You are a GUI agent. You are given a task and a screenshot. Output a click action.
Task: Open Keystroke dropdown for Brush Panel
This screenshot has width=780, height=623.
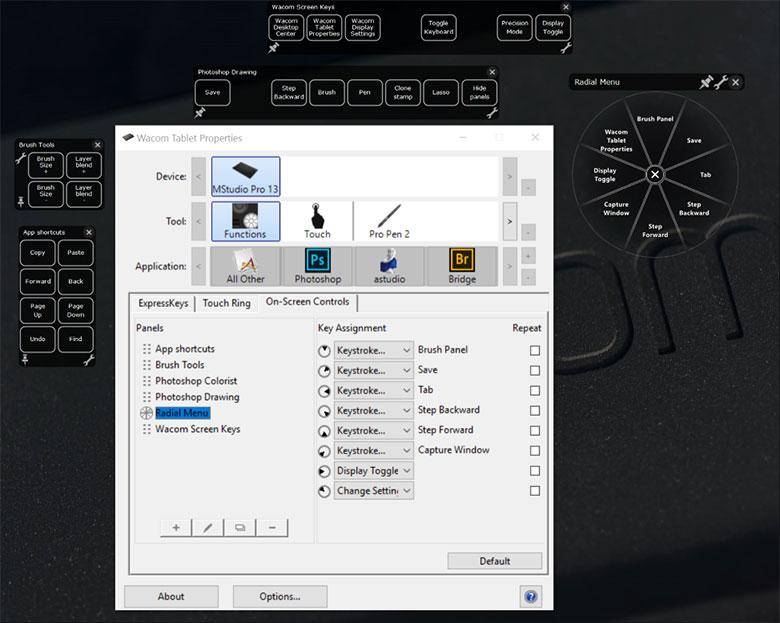pyautogui.click(x=374, y=350)
